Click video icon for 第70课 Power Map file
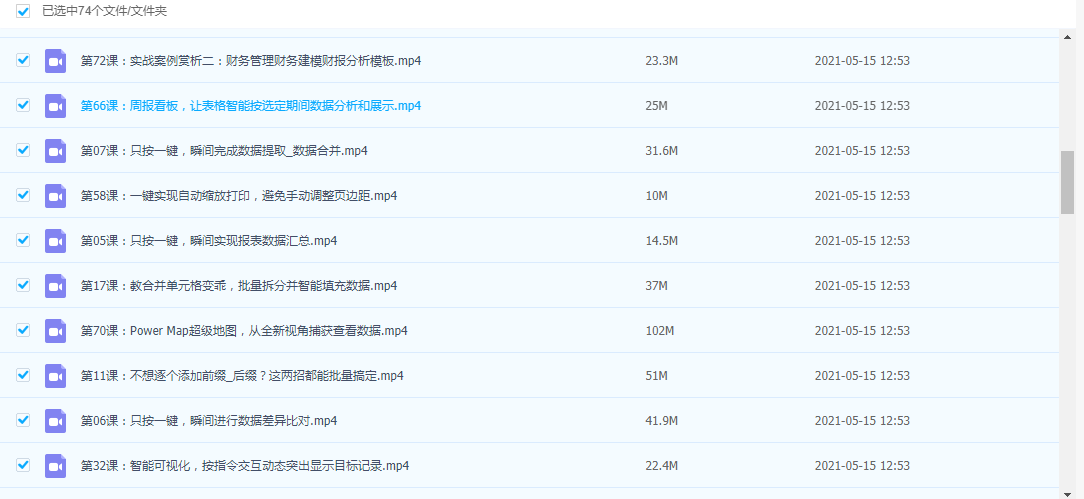1084x499 pixels. coord(55,331)
